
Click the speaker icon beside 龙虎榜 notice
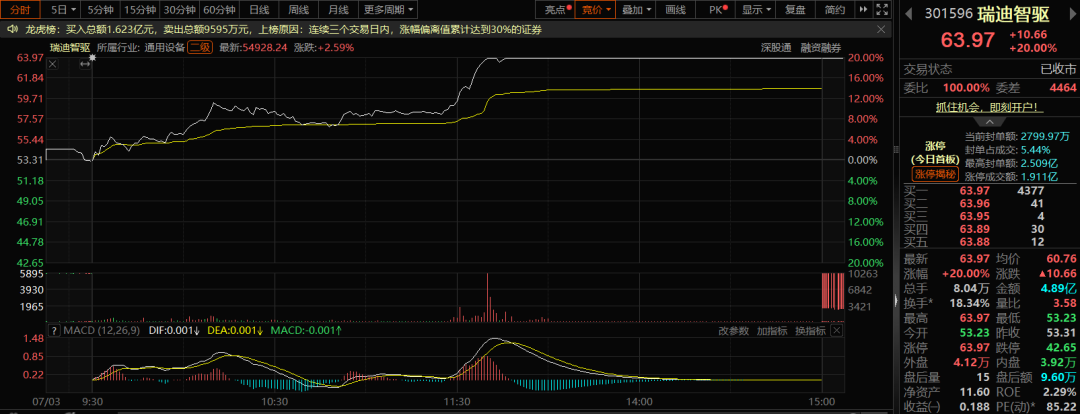[x=12, y=29]
